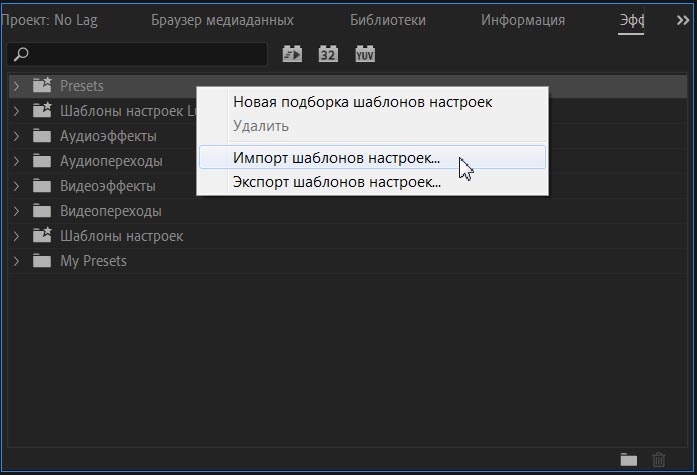697x475 pixels.
Task: Expand the Presets folder
Action: [16, 86]
